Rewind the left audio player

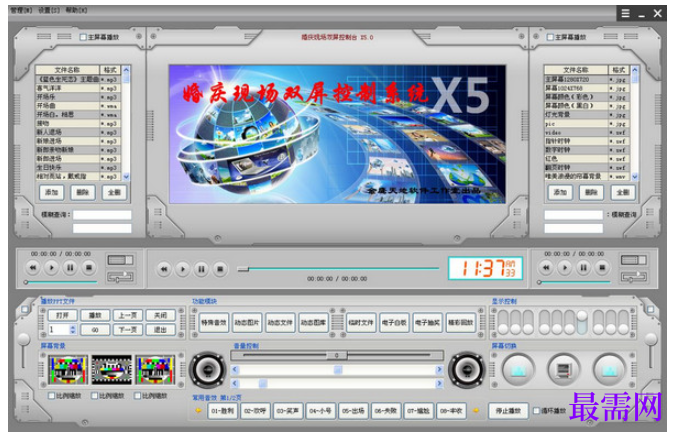click(x=33, y=268)
